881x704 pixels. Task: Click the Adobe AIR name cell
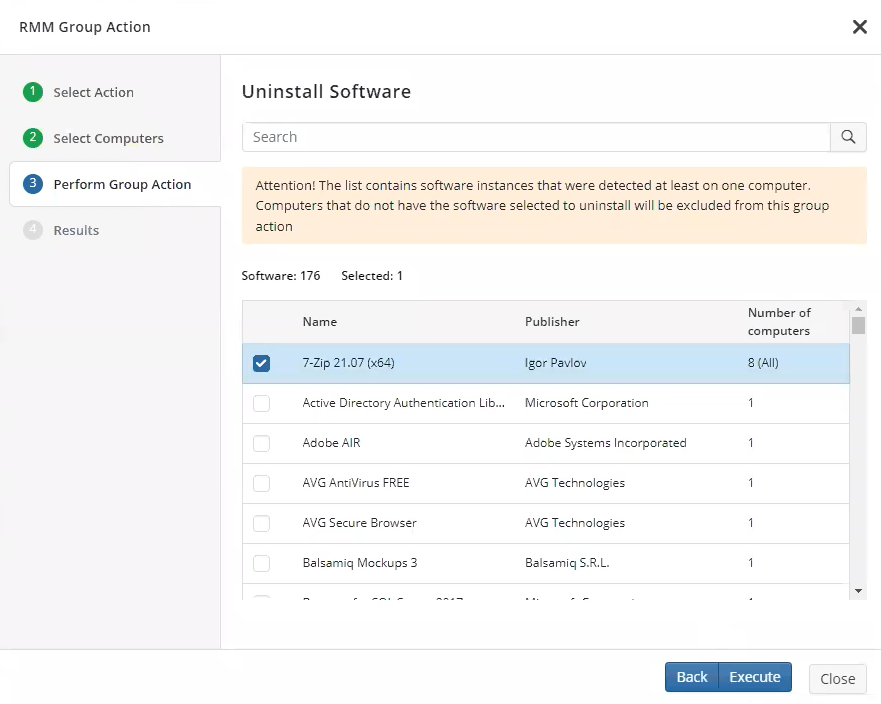(x=331, y=443)
